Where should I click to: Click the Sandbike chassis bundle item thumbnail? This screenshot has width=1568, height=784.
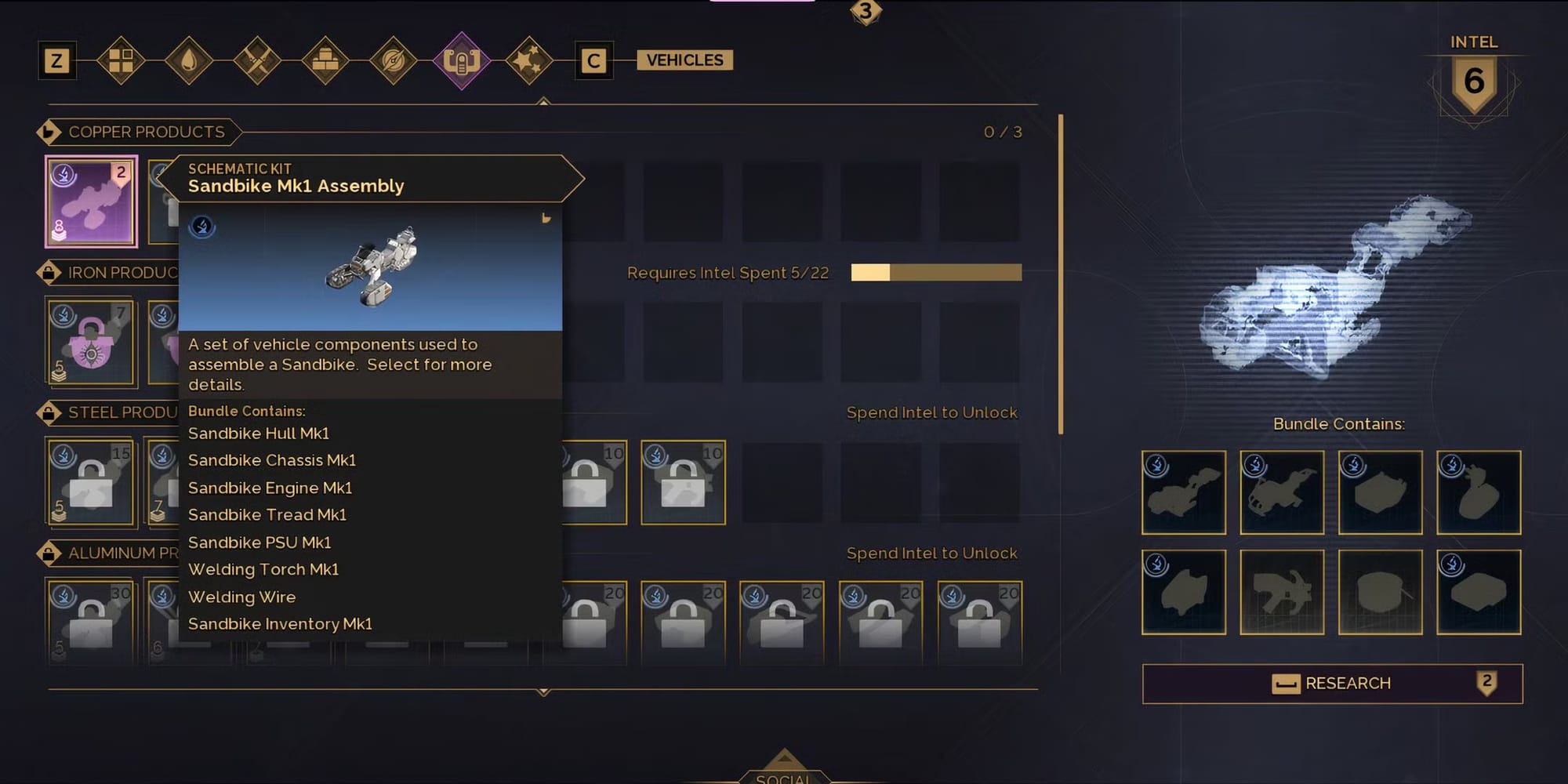tap(1282, 492)
